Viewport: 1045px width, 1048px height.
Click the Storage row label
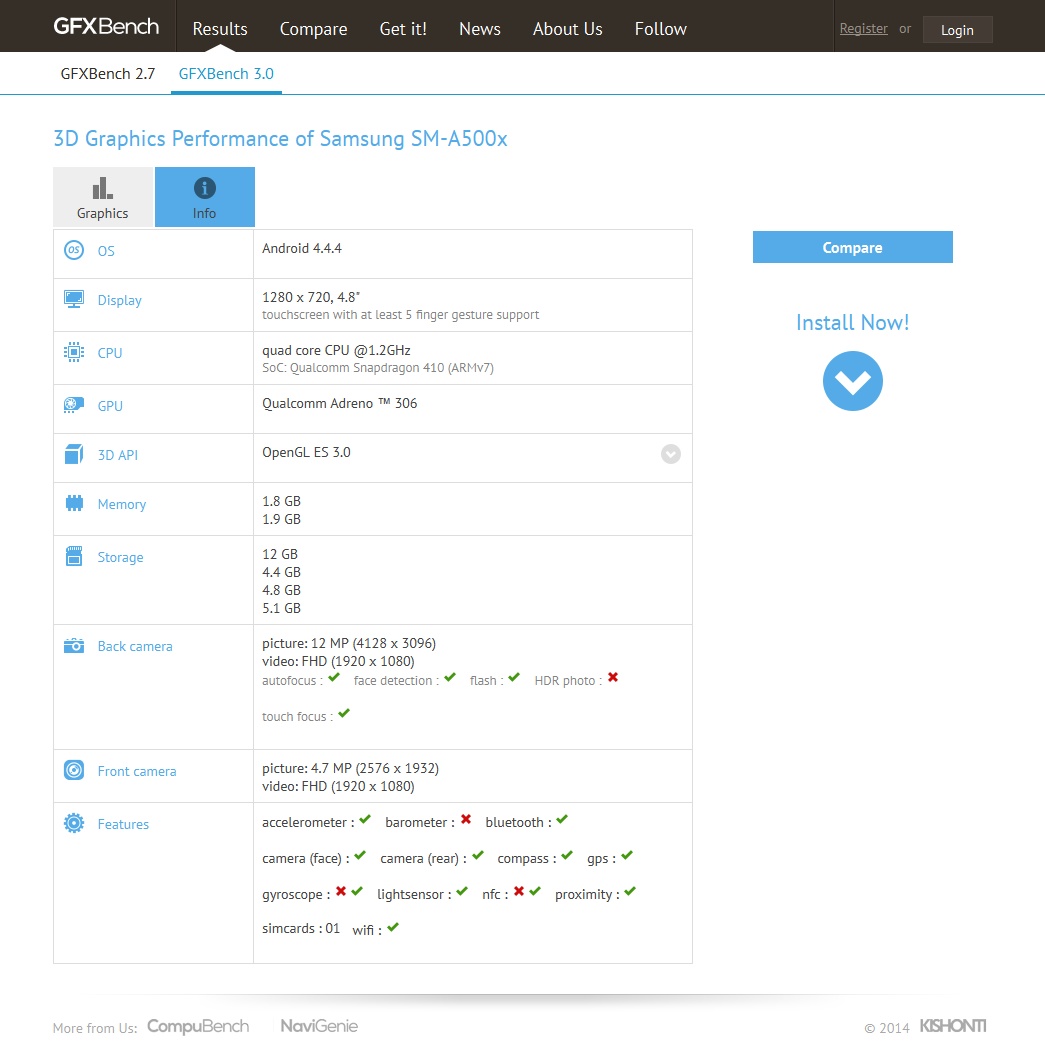120,557
